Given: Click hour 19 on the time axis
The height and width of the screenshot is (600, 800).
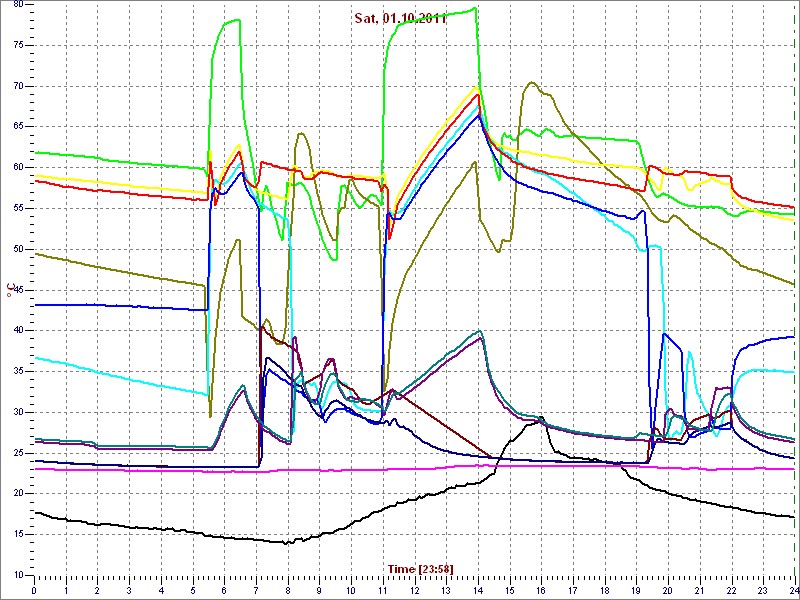Looking at the screenshot, I should click(x=636, y=590).
